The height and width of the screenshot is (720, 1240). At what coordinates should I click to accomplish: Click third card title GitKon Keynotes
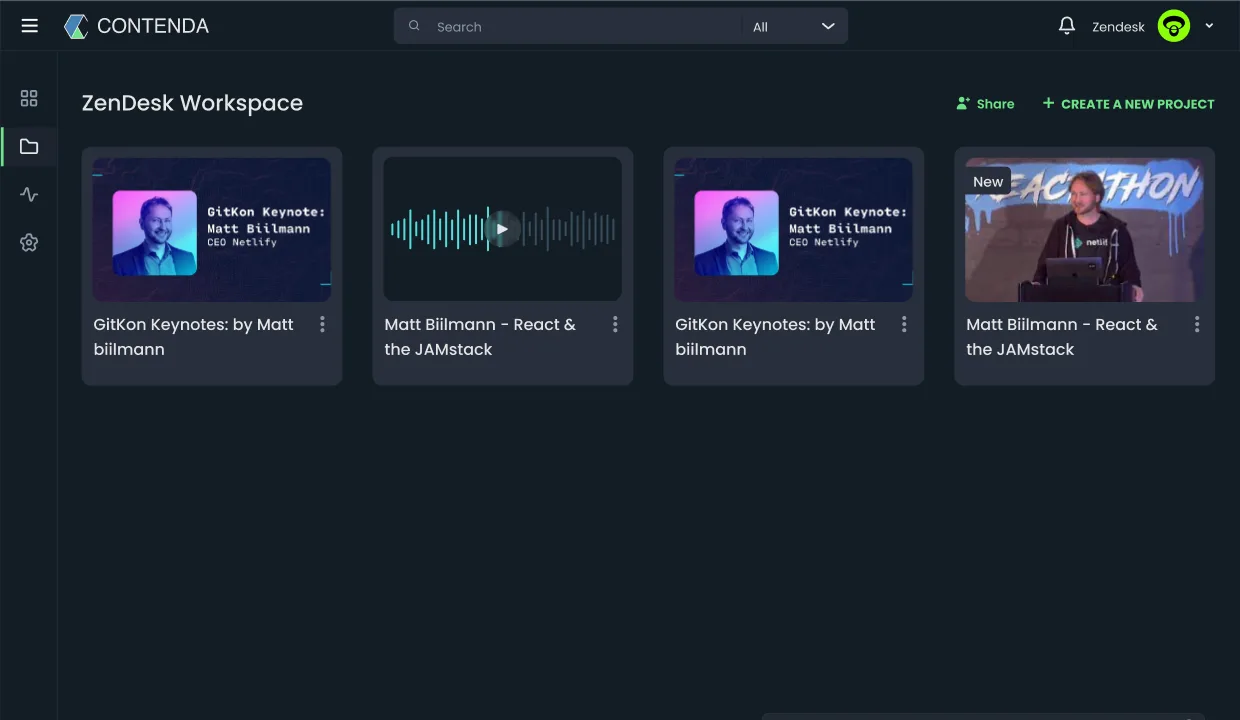775,337
